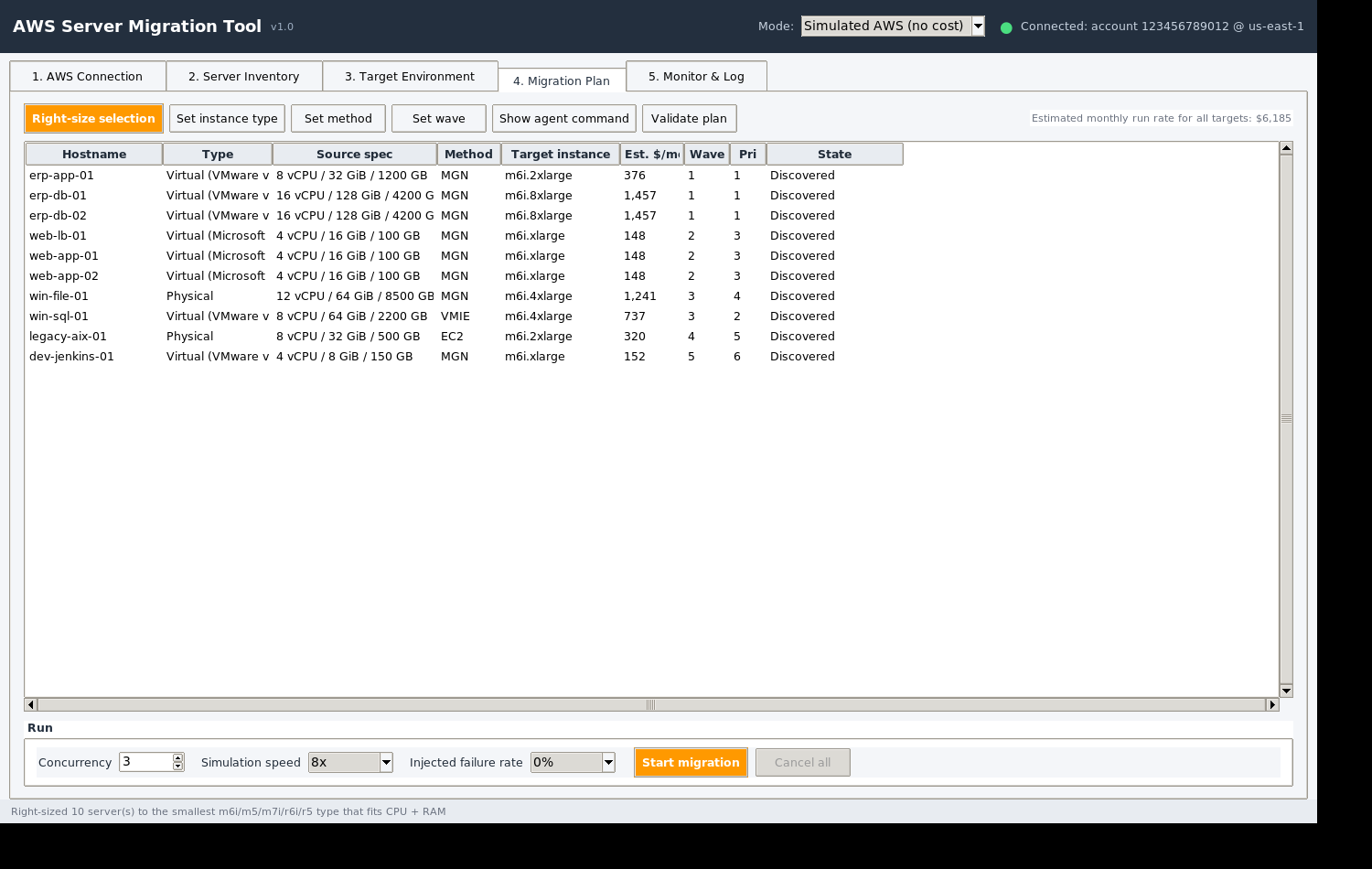The width and height of the screenshot is (1372, 869).
Task: Select the web-lb-01 server row
Action: (x=464, y=236)
